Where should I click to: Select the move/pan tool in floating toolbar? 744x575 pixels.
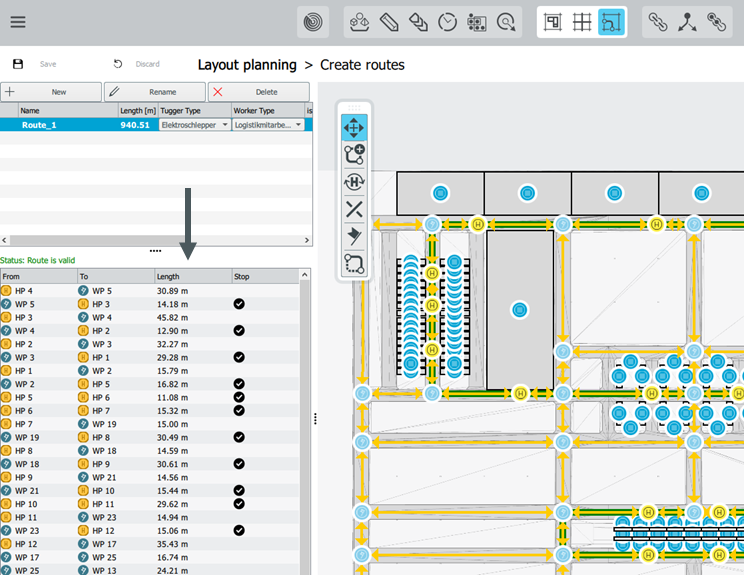(354, 128)
